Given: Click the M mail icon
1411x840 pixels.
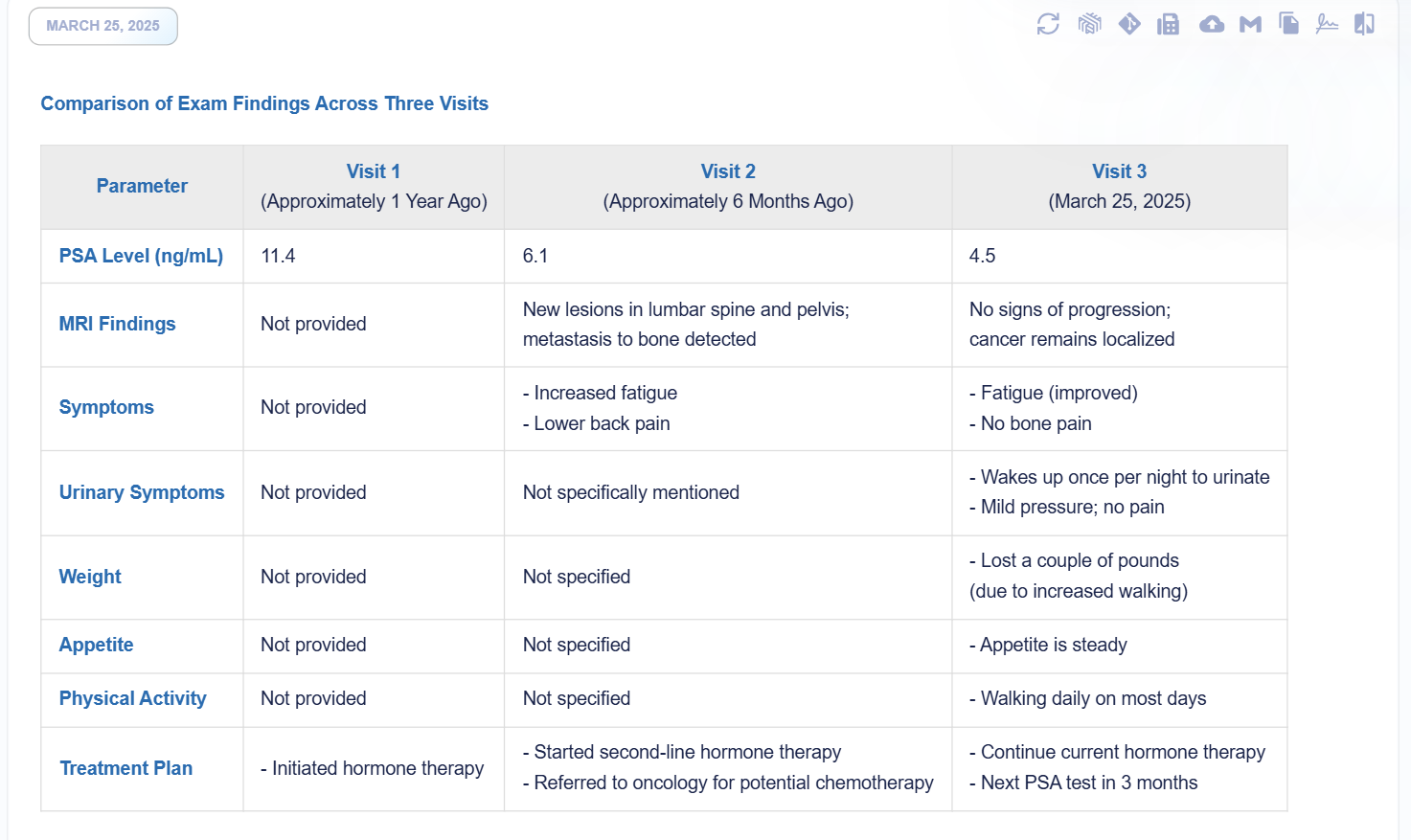Looking at the screenshot, I should pos(1250,24).
